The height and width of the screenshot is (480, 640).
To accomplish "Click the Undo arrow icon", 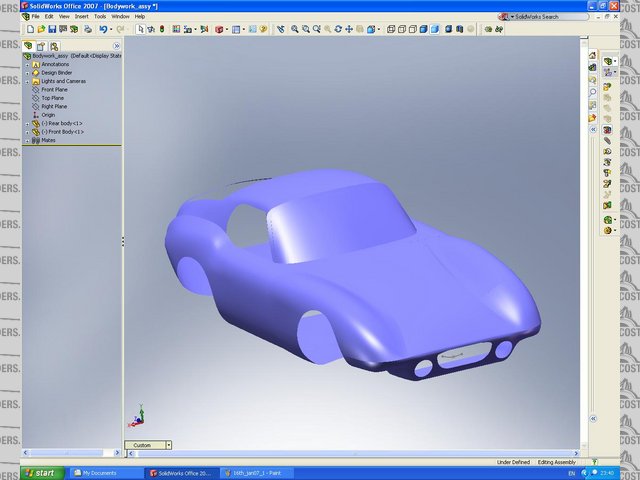I will click(102, 29).
